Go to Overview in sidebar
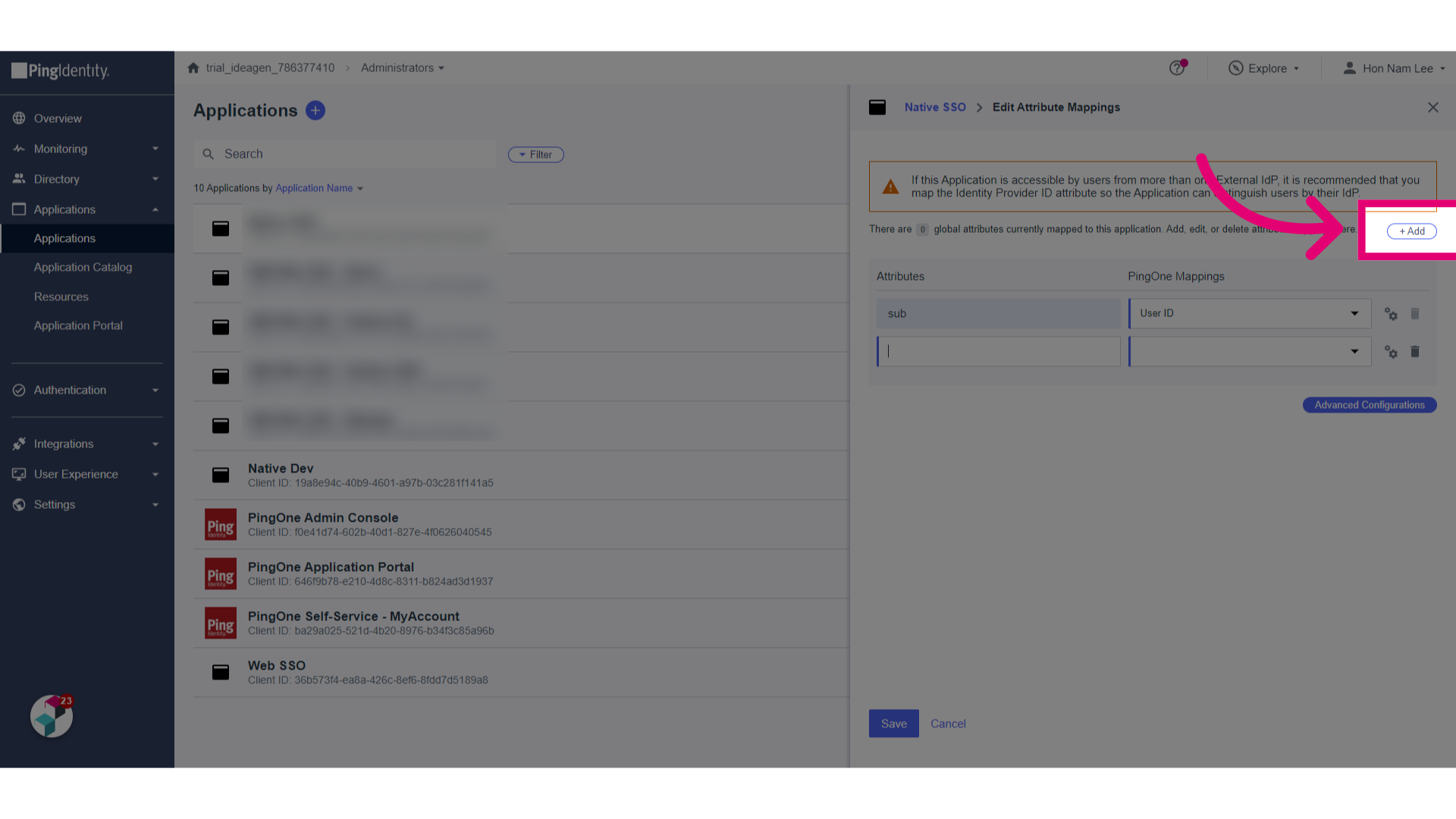1456x819 pixels. pyautogui.click(x=58, y=118)
